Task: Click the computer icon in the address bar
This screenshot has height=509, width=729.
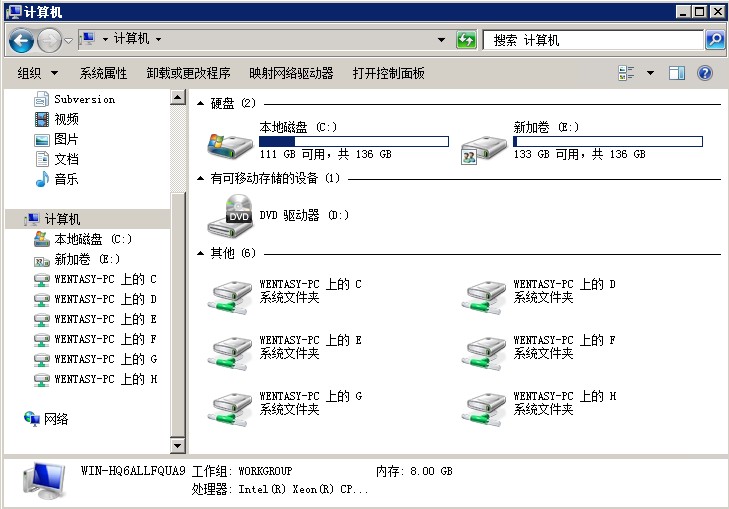Action: 87,39
